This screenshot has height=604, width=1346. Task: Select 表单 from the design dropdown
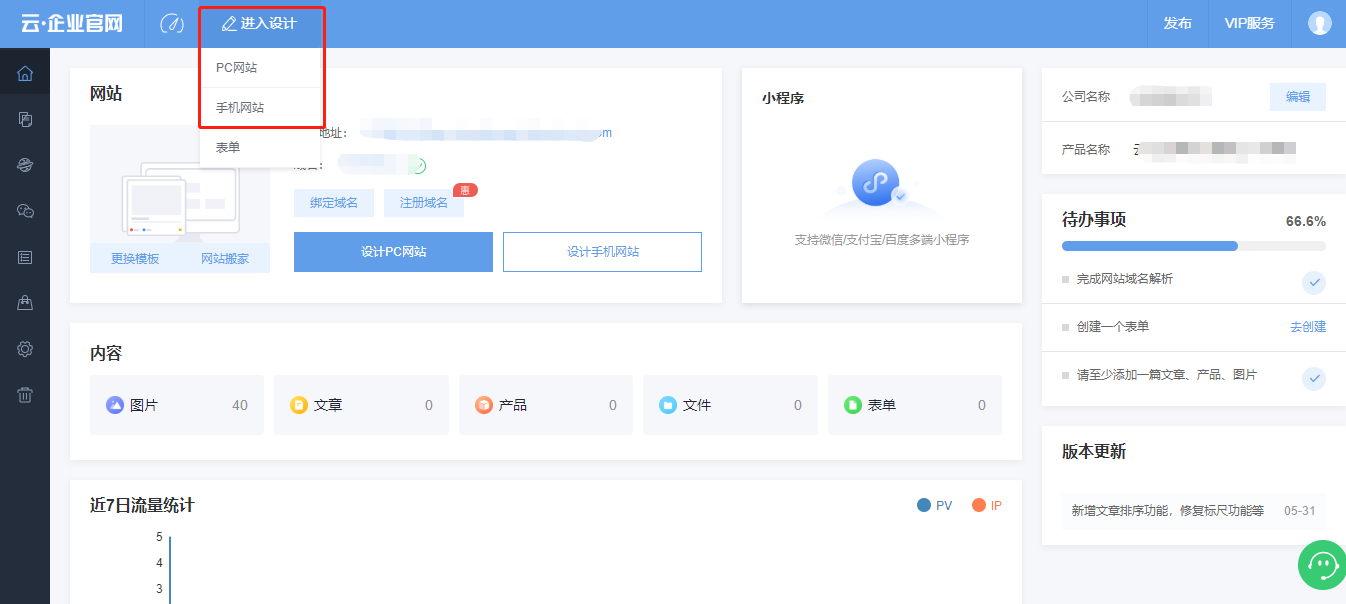[x=228, y=147]
